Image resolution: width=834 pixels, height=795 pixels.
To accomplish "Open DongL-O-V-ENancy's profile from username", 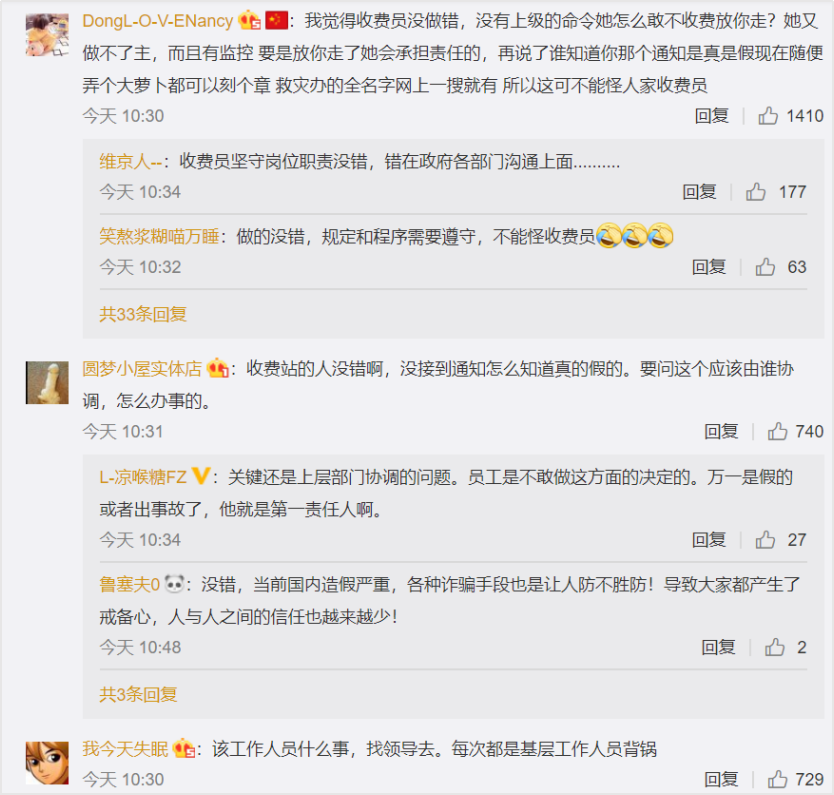I will coord(157,21).
